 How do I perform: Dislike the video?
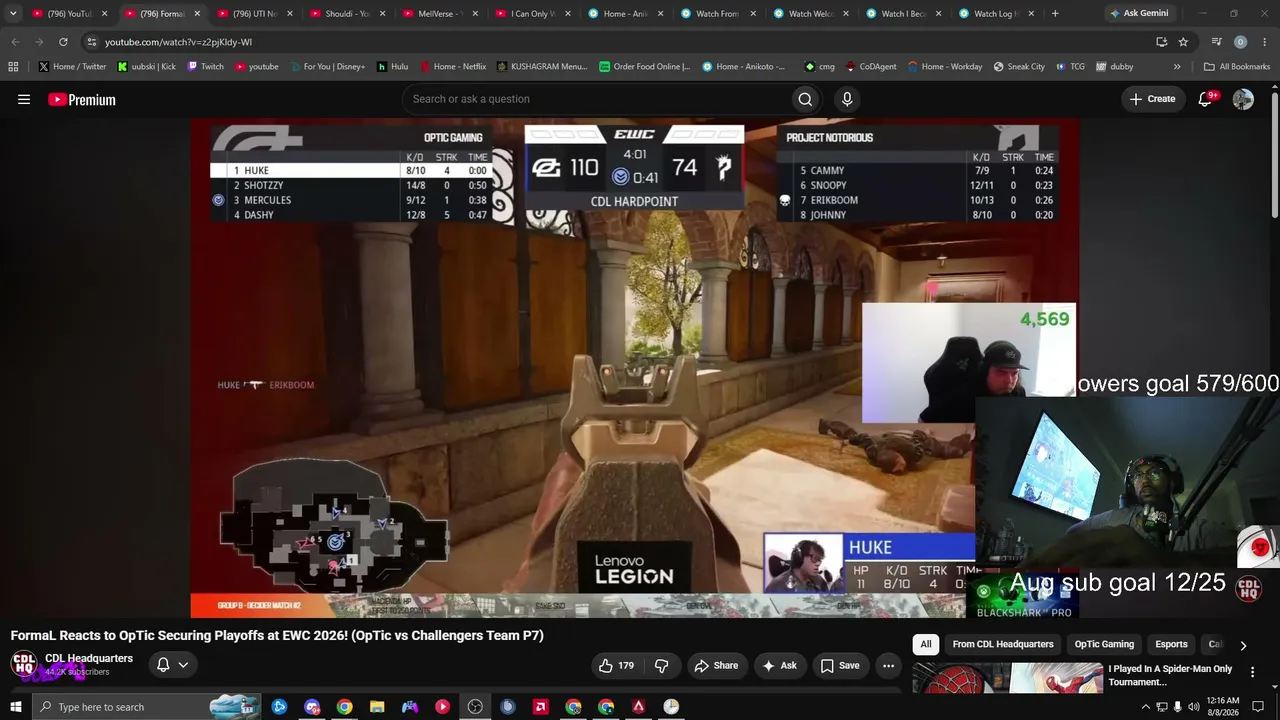coord(661,665)
